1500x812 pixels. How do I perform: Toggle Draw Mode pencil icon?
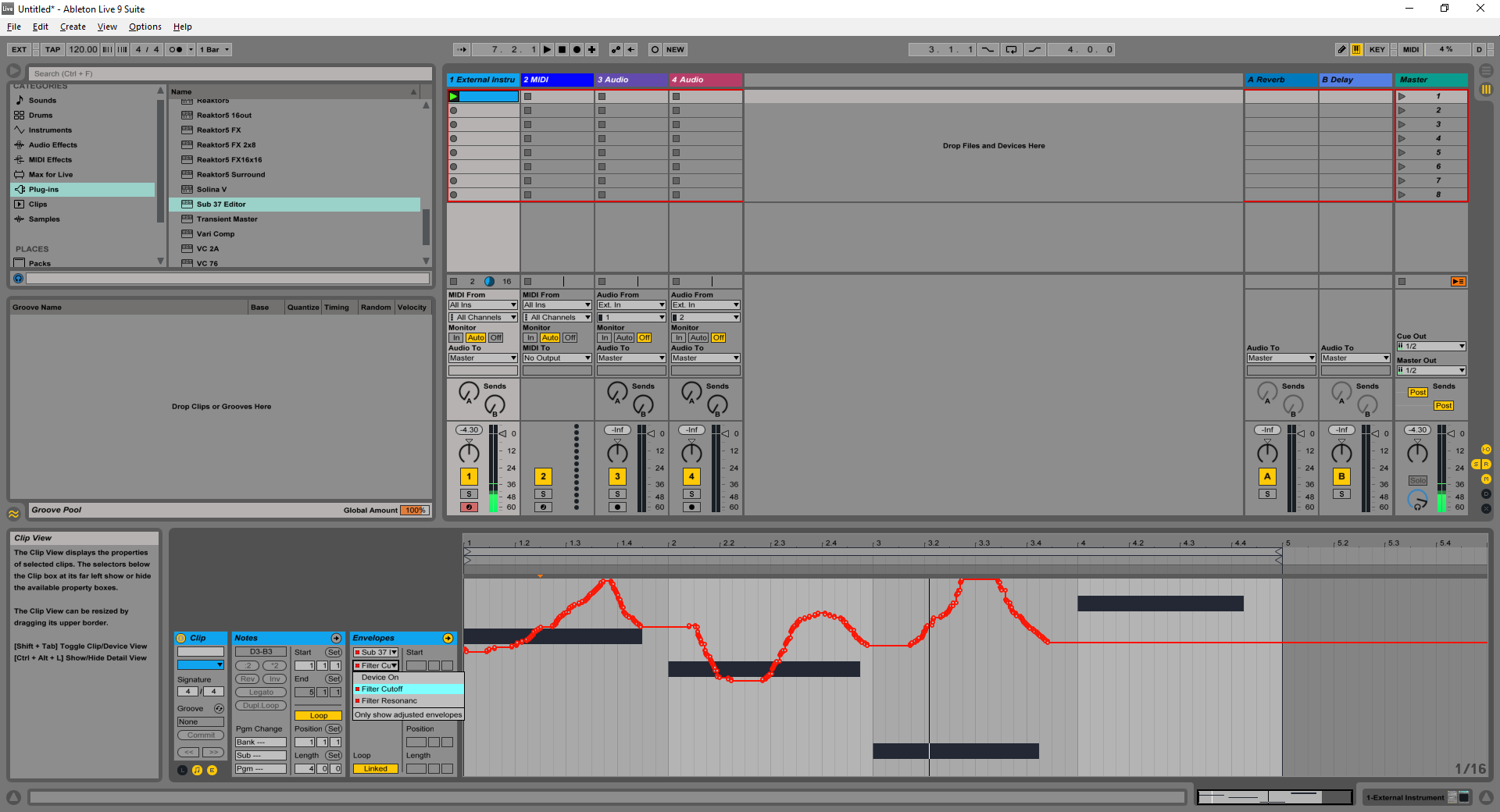(1341, 49)
